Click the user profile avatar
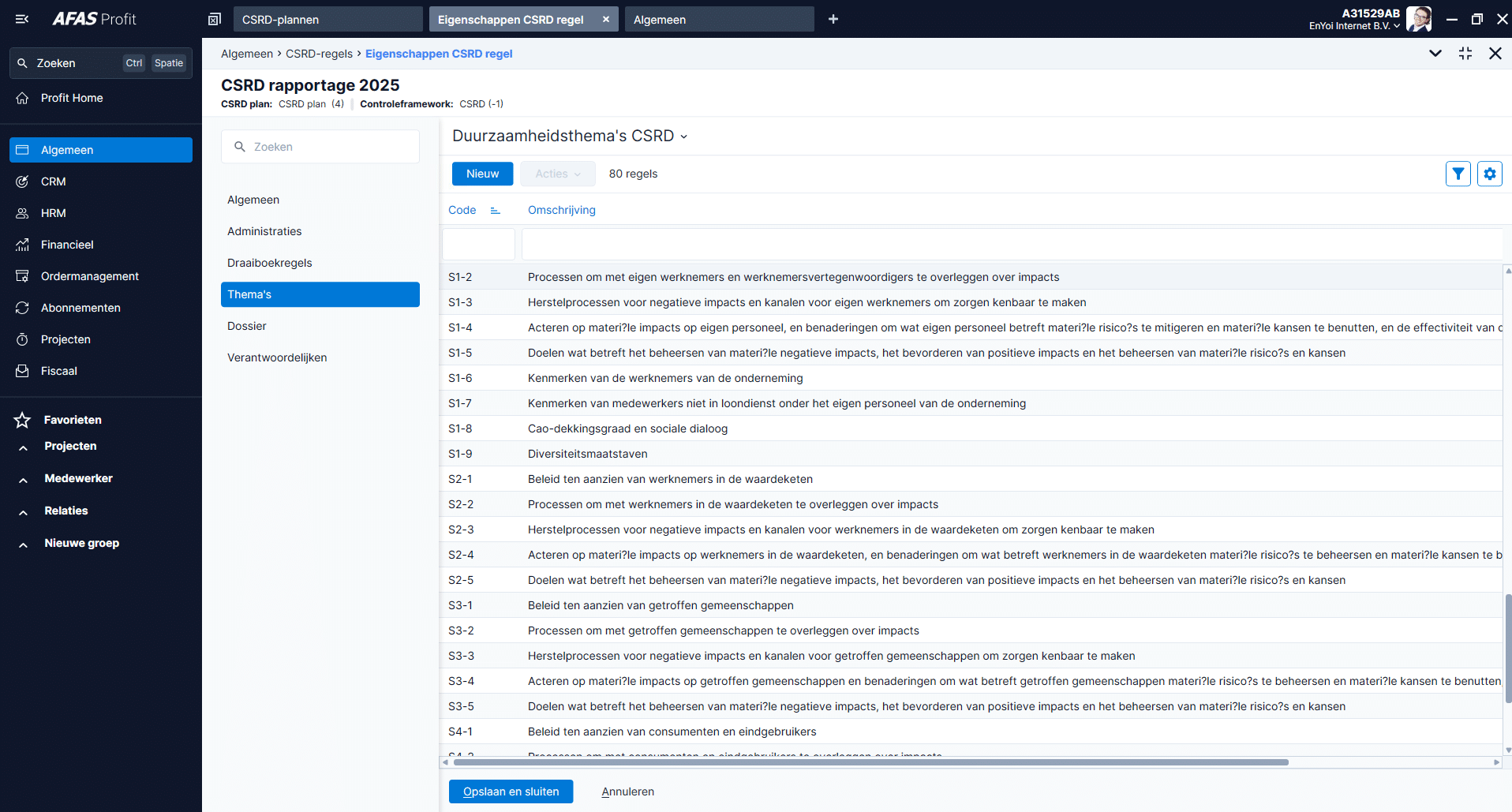This screenshot has height=812, width=1512. click(1418, 19)
